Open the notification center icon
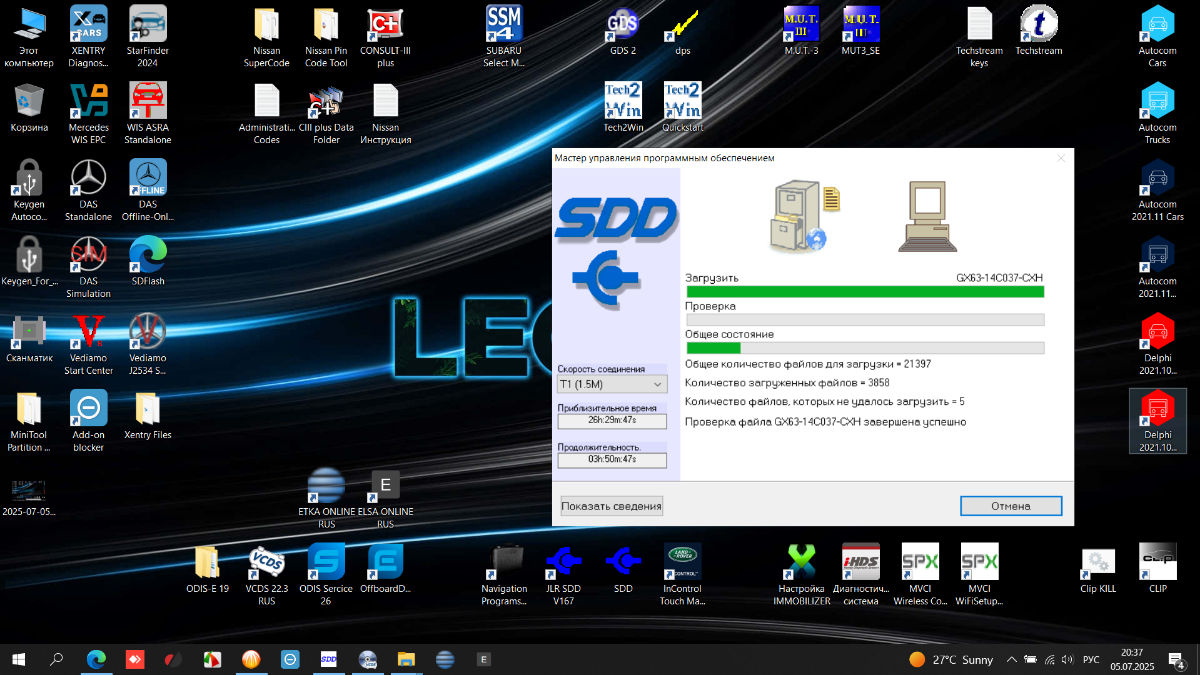The image size is (1200, 675). [1177, 660]
